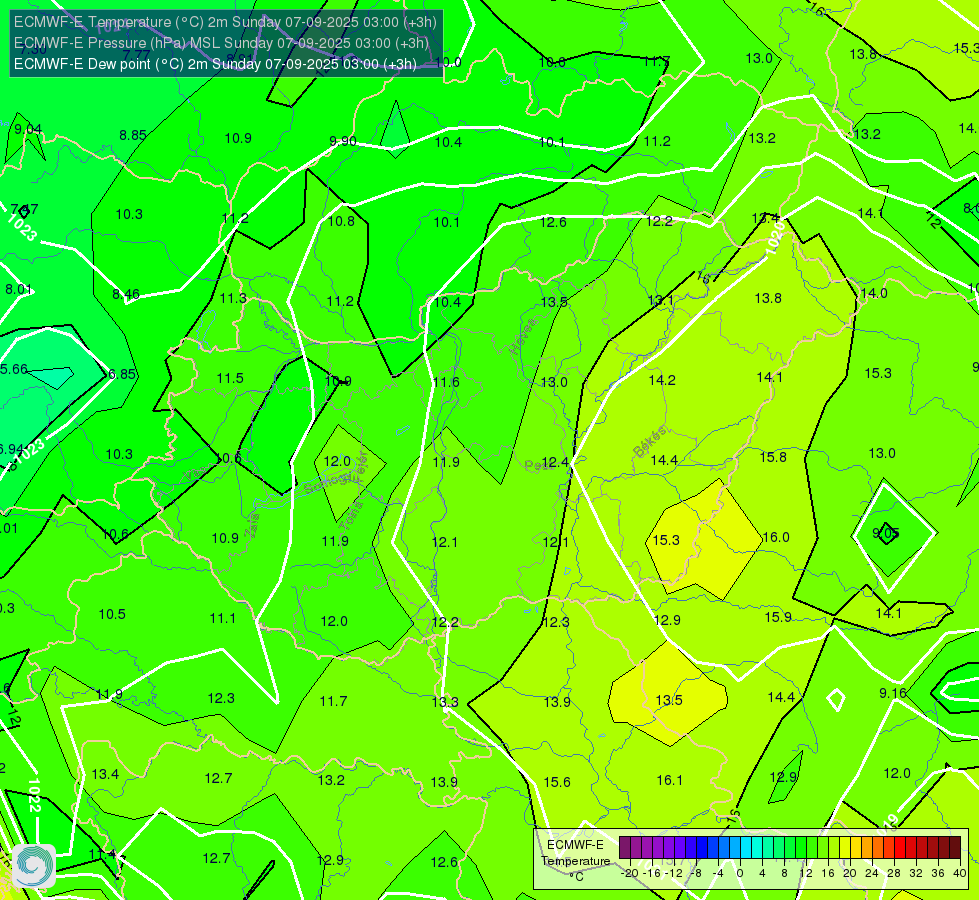Screen dimensions: 979x900
Task: Click the darkest maroon swatch above 40
Action: 955,848
